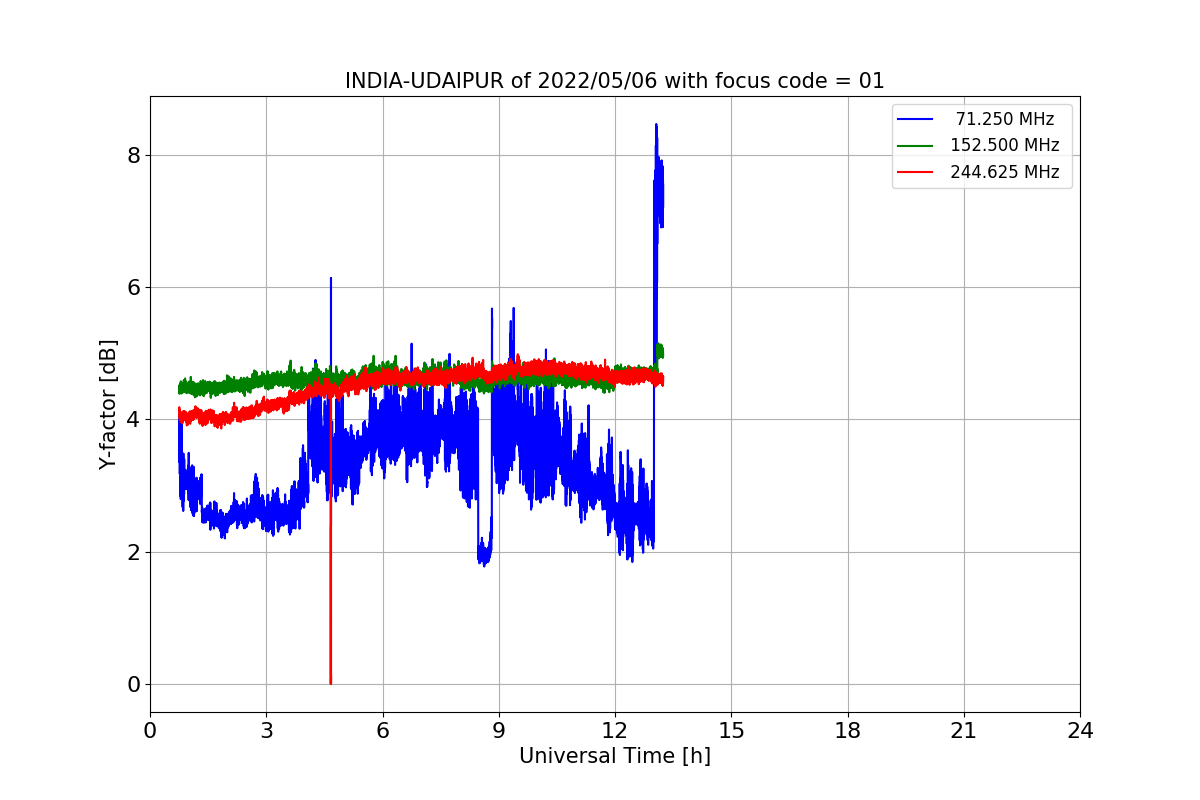Click x-axis tick label 24
Screen dimensions: 1200x800
click(x=1080, y=731)
